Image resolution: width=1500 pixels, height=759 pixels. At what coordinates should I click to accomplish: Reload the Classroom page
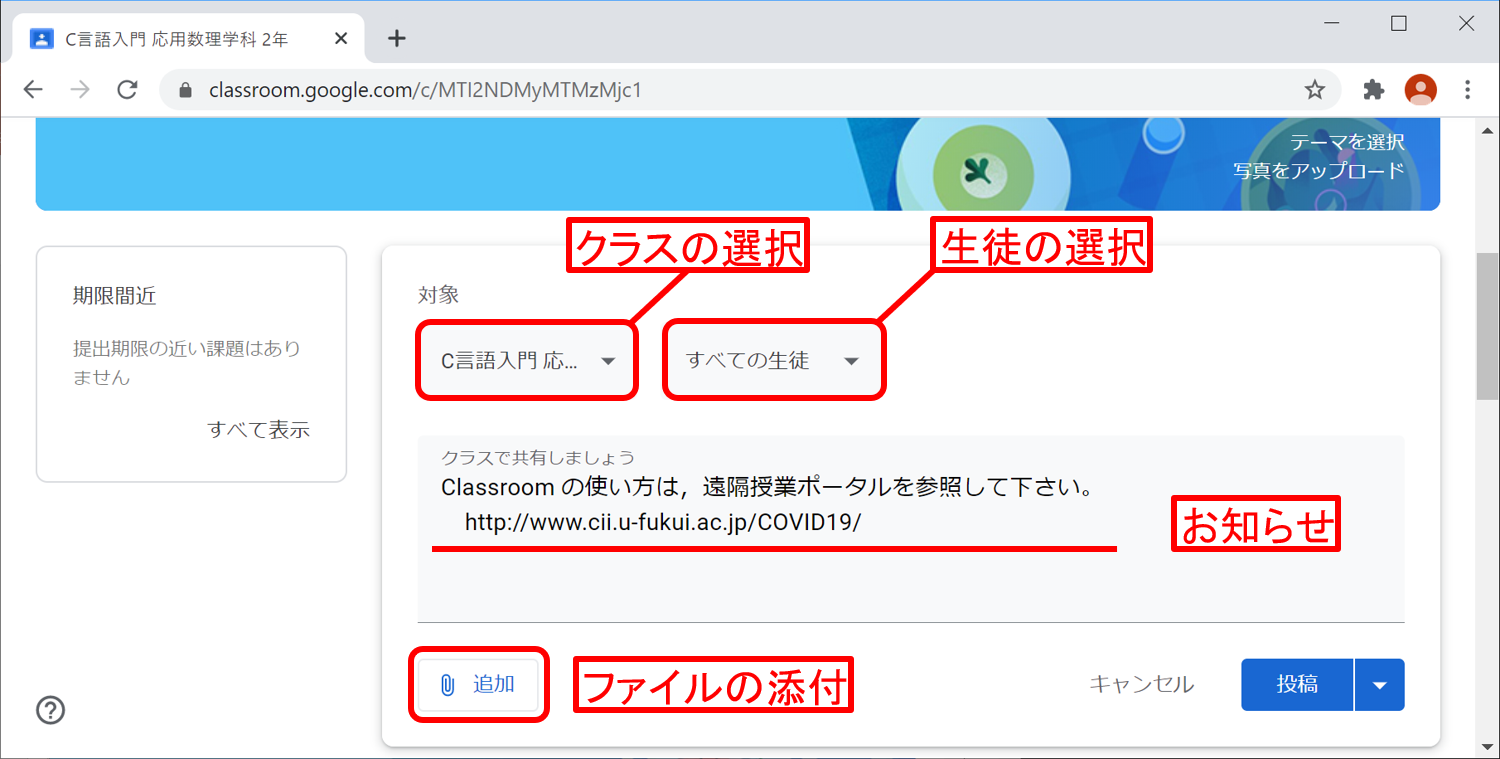127,90
